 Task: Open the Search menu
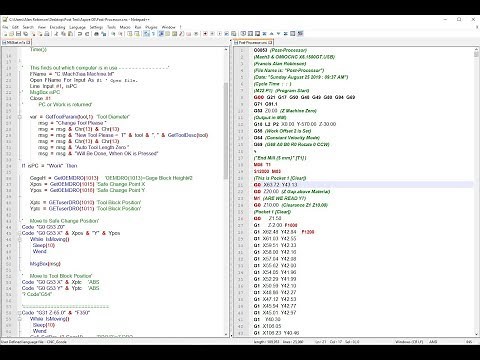(x=28, y=27)
